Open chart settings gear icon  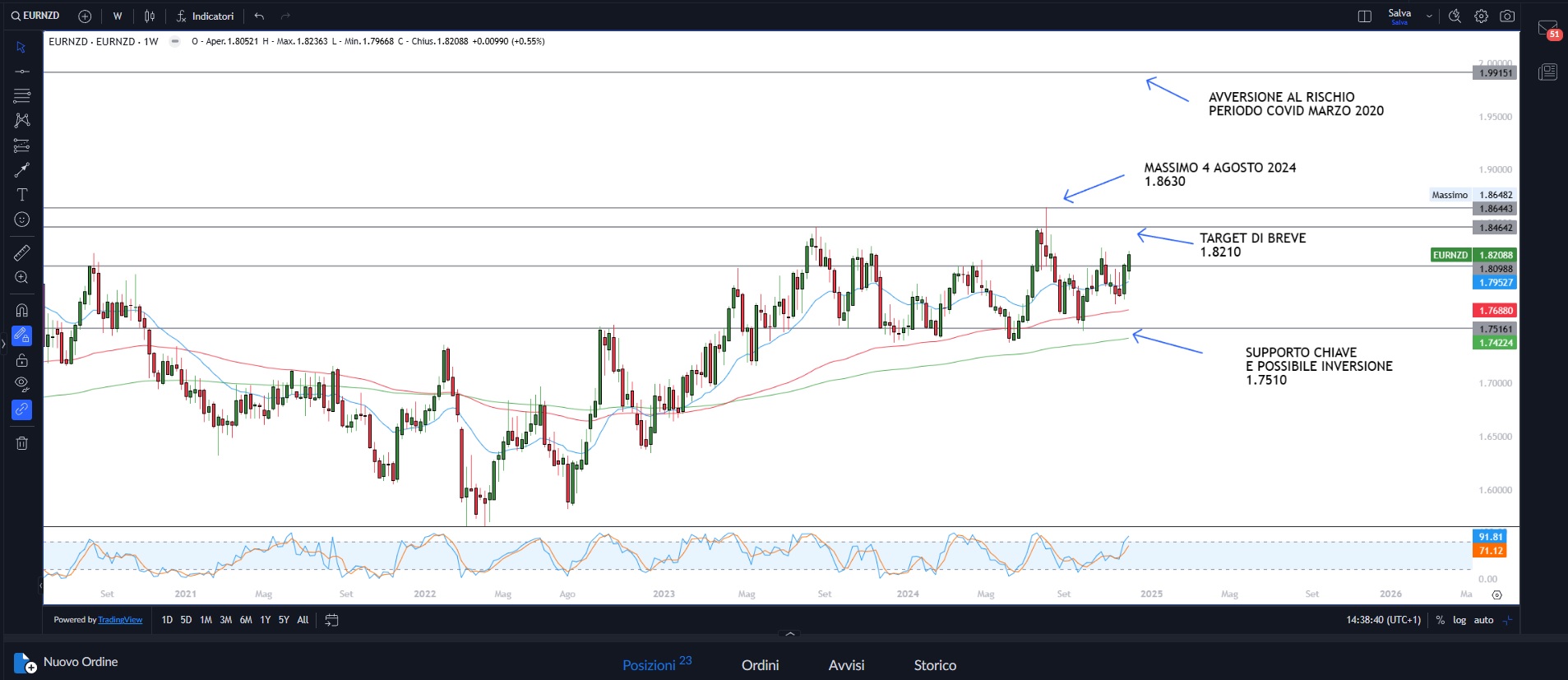coord(1481,16)
